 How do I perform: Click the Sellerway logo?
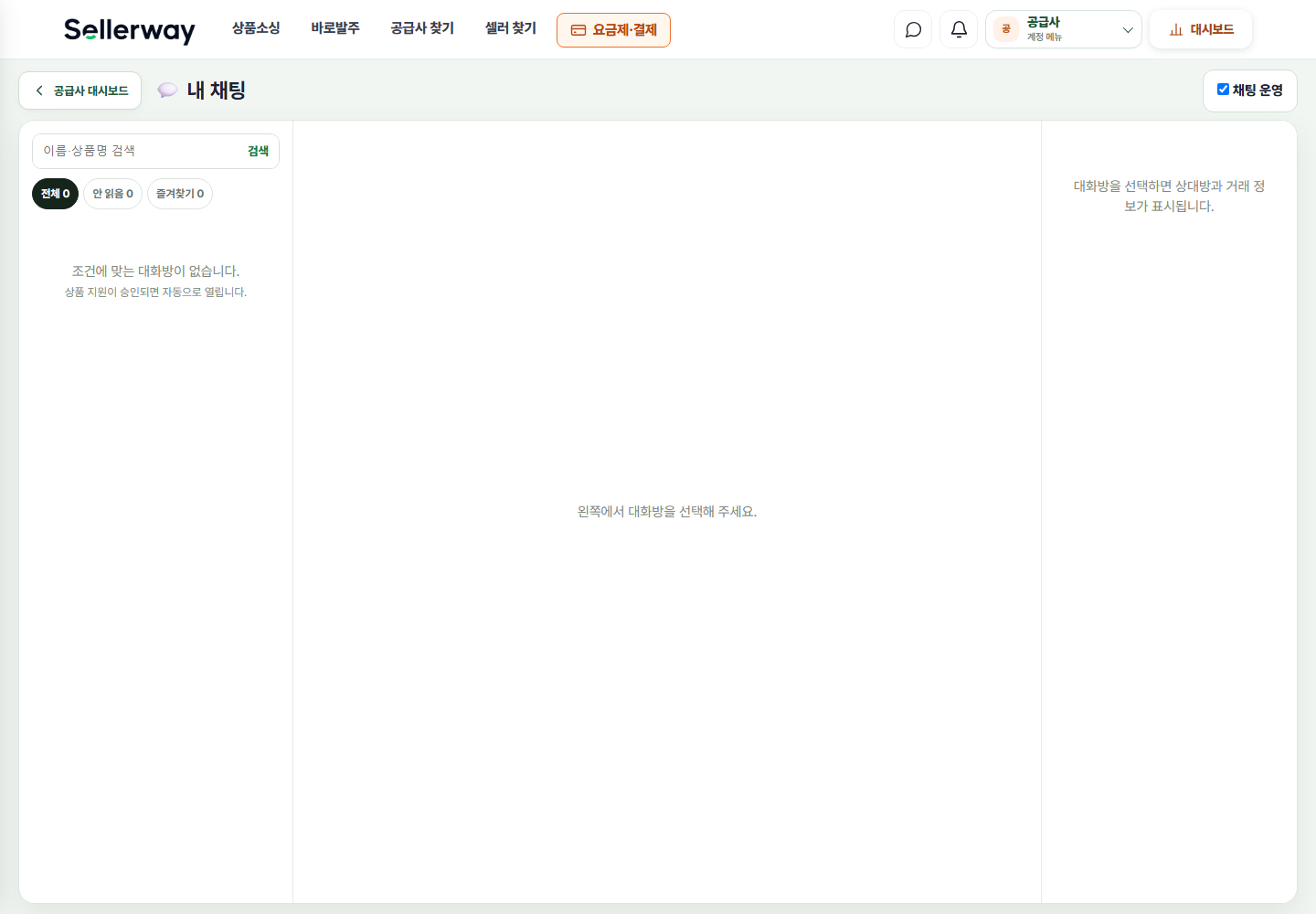(130, 30)
